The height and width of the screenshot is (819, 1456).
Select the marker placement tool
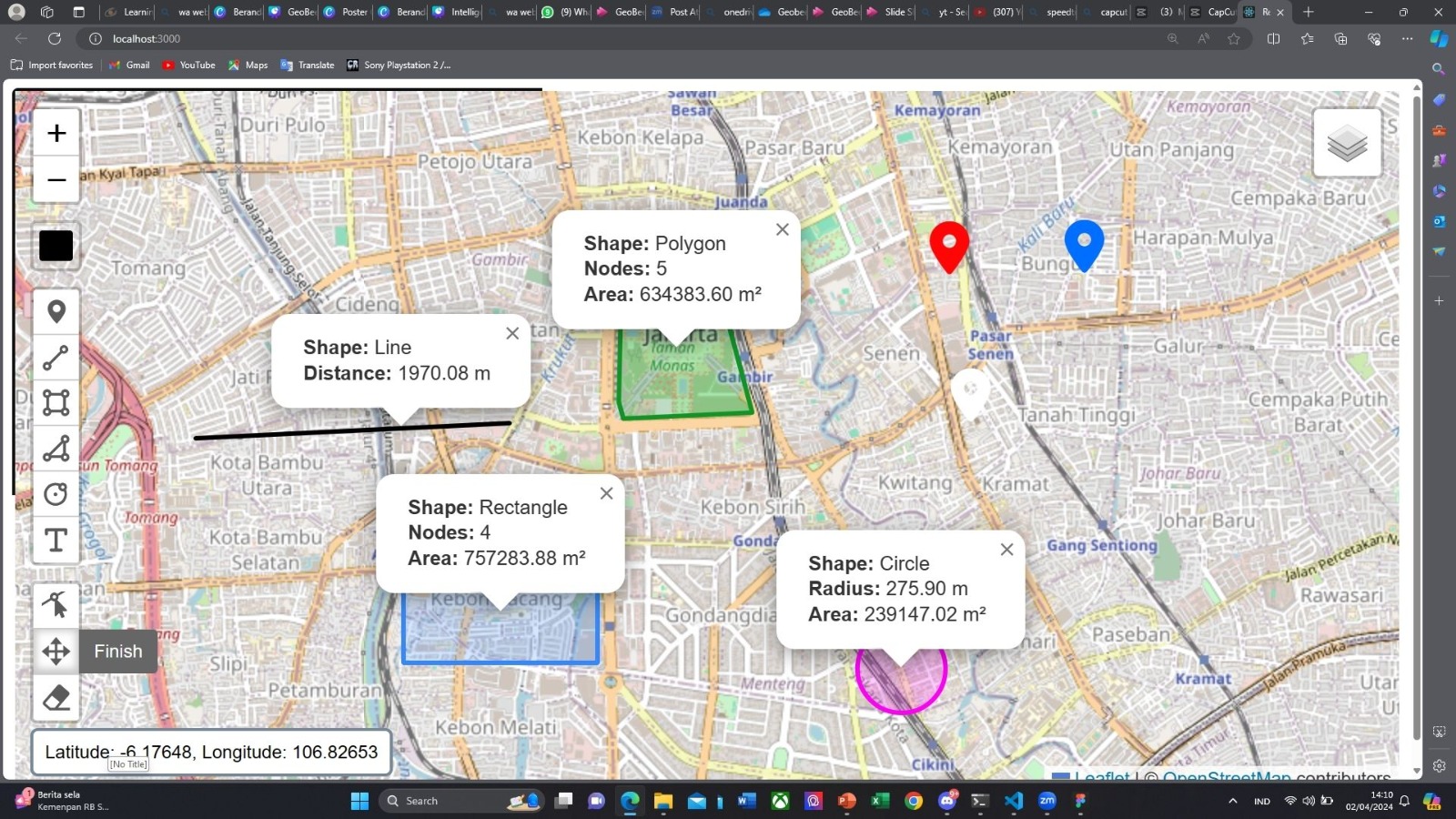coord(56,311)
